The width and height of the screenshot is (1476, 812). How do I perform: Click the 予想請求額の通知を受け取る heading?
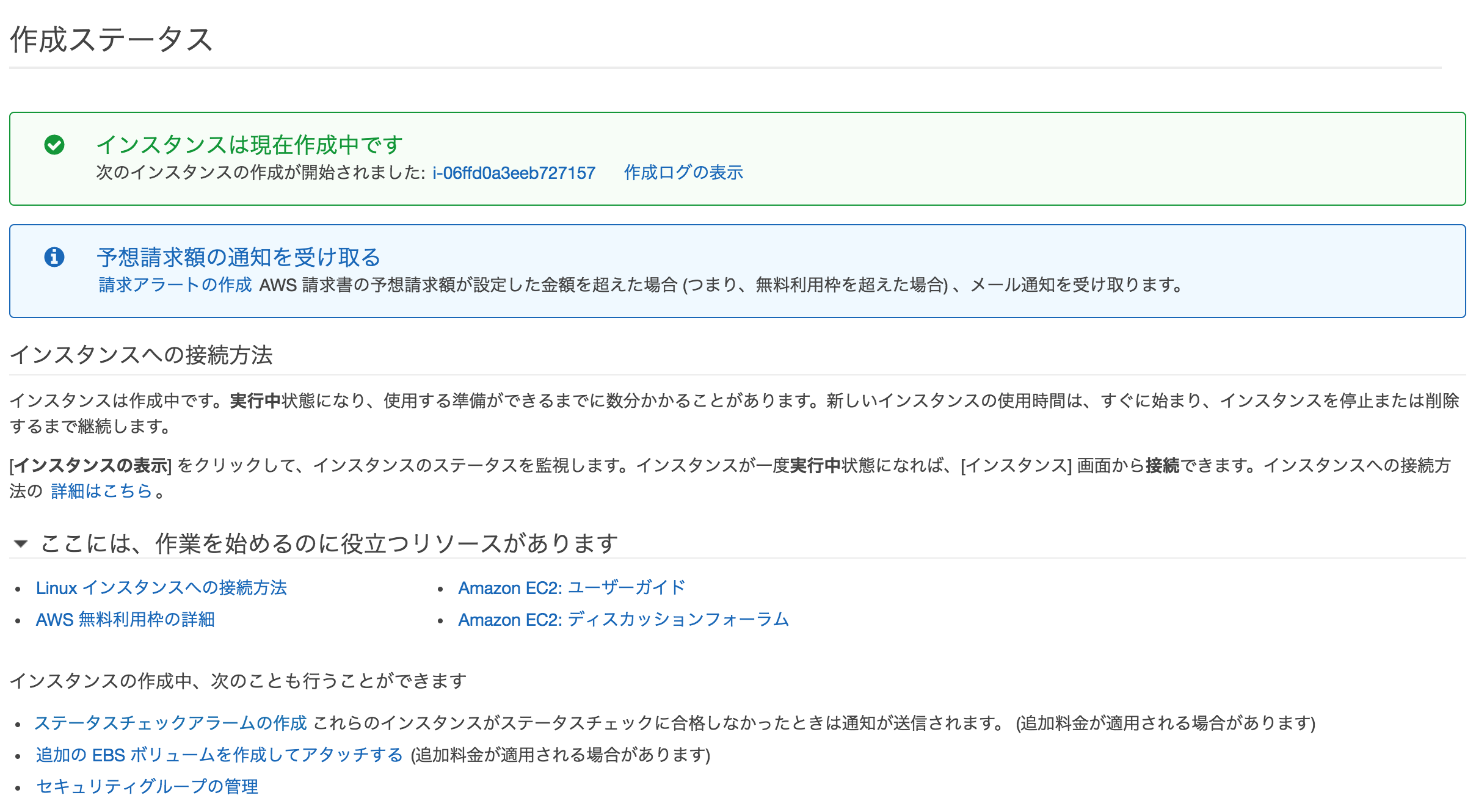click(x=239, y=257)
